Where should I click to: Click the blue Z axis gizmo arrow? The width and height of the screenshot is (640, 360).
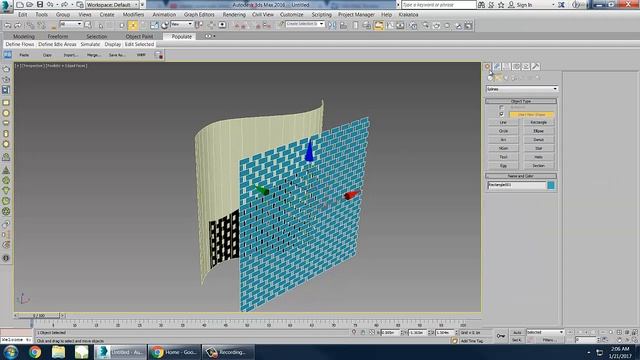[309, 152]
